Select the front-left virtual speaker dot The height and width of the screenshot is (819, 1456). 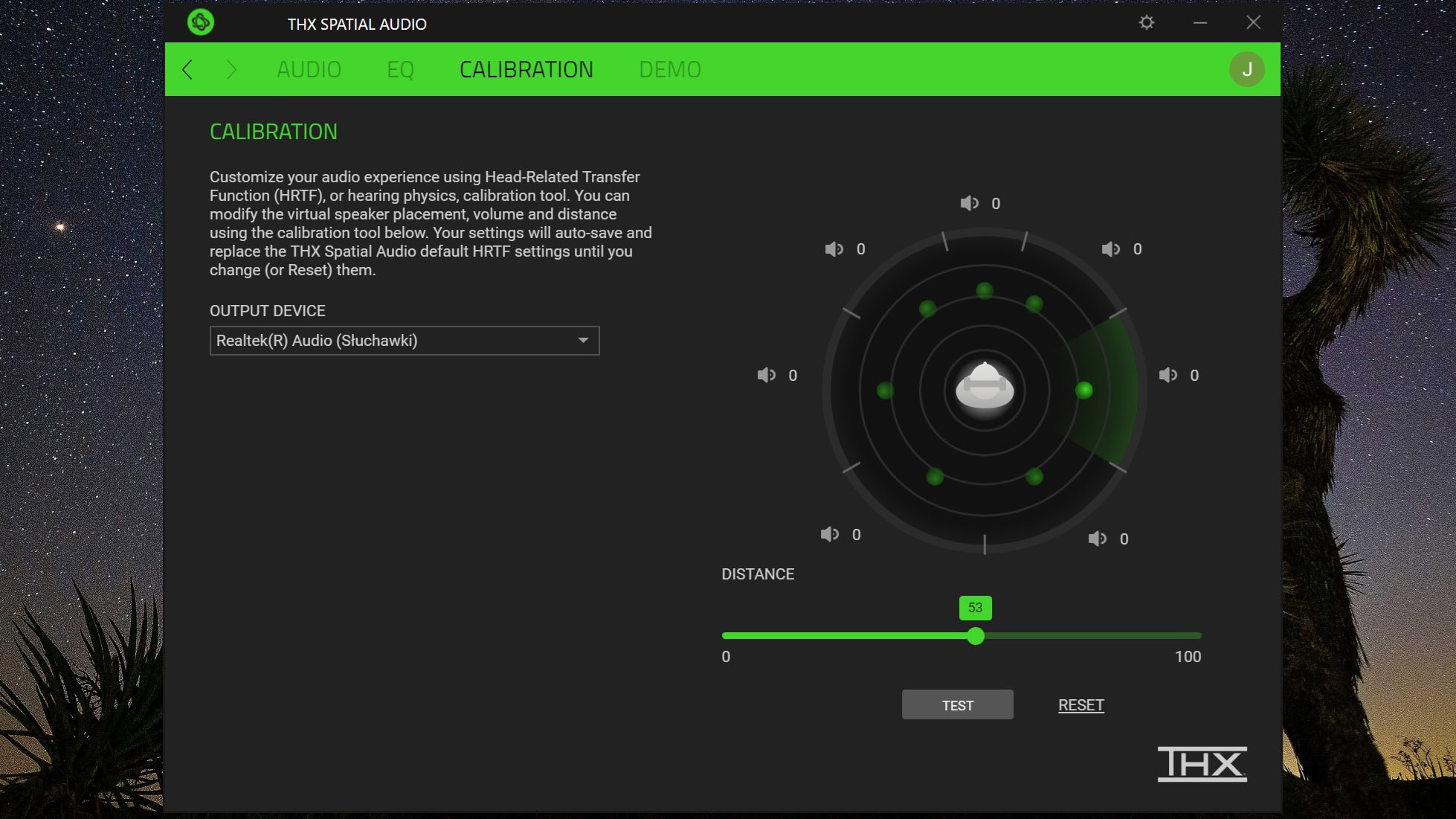927,309
